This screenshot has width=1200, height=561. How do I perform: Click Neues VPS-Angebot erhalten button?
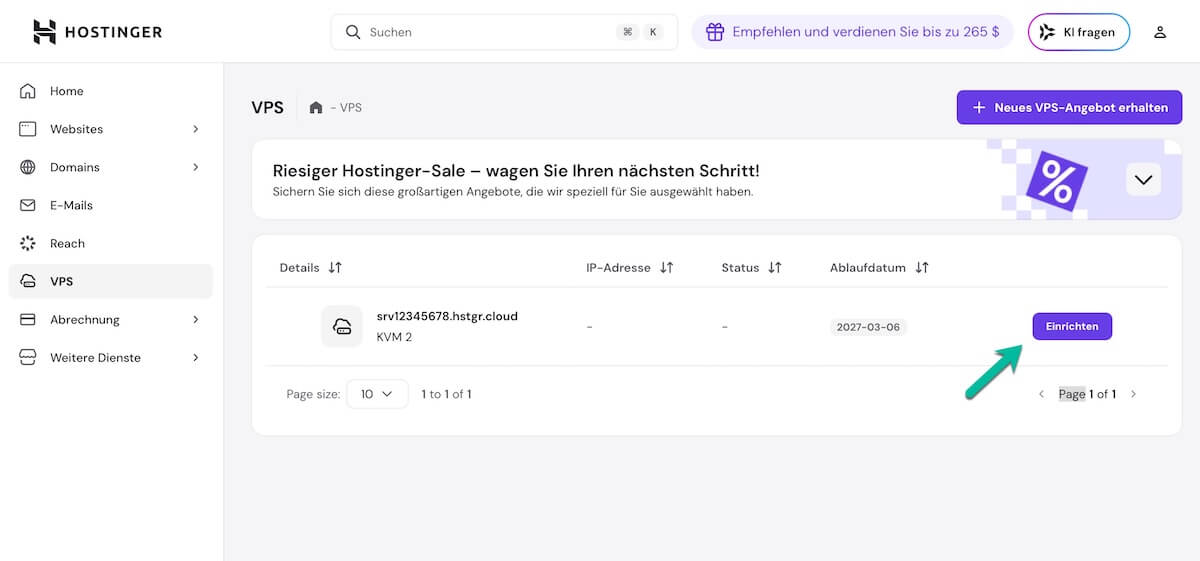[1069, 107]
